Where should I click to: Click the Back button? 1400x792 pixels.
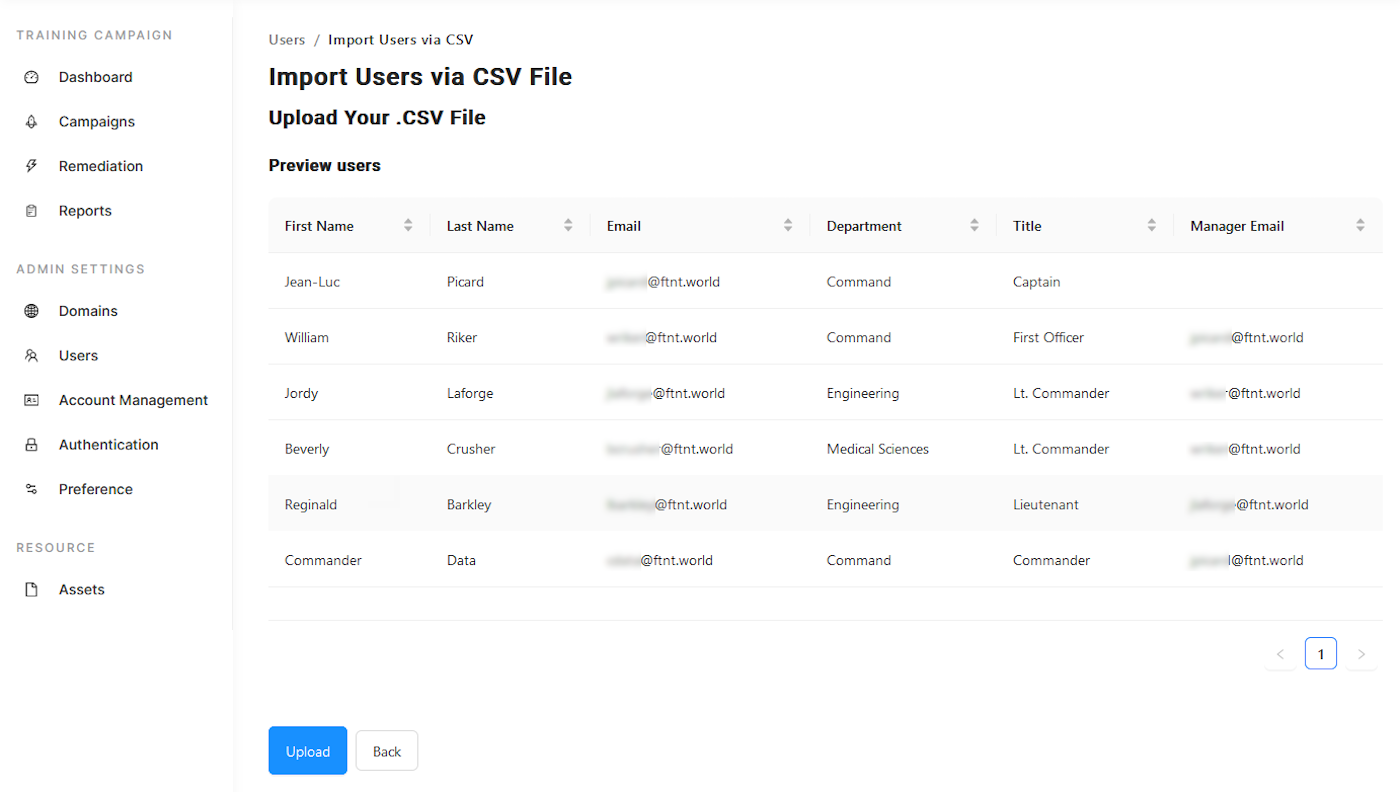click(387, 751)
